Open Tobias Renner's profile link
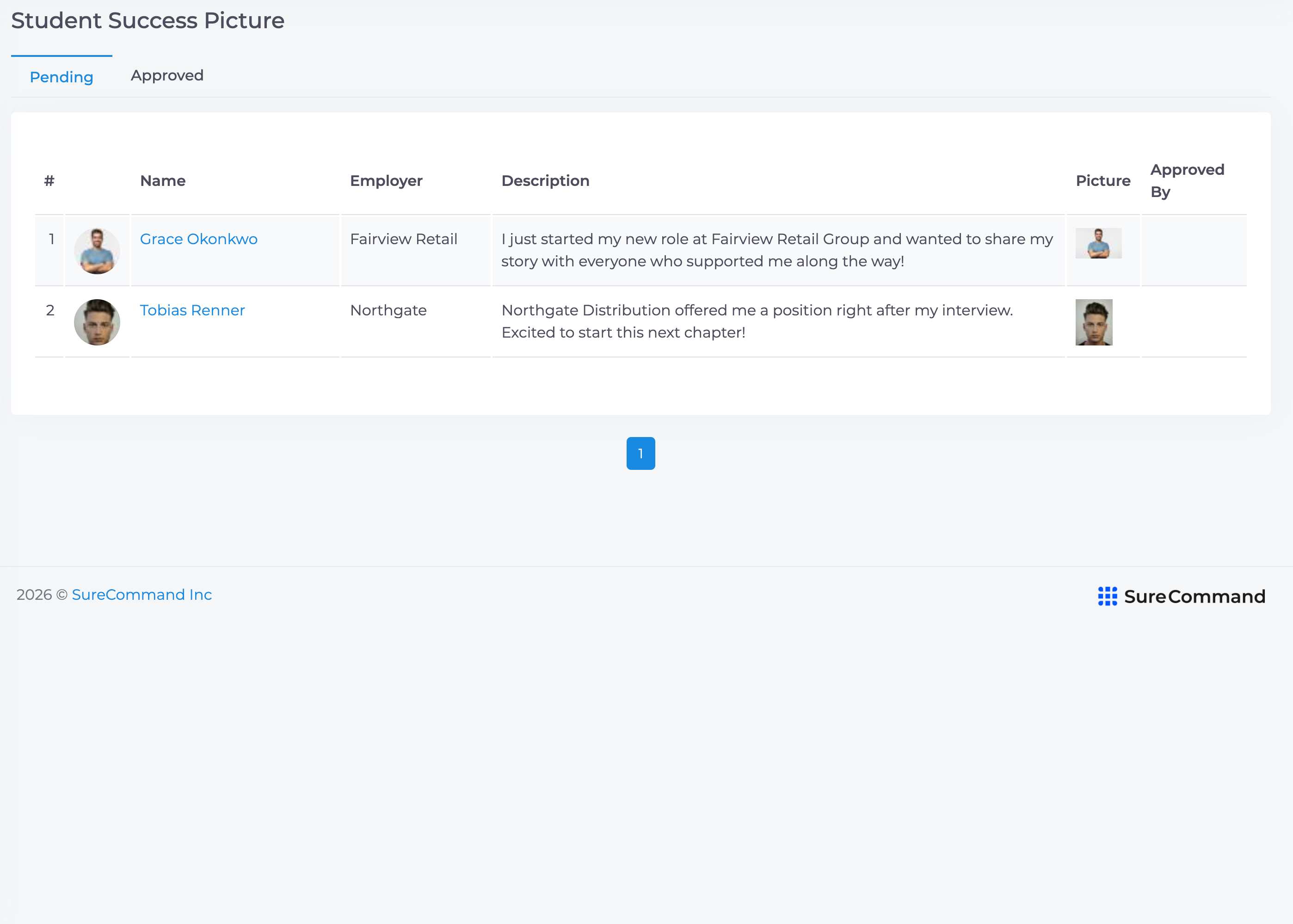The image size is (1293, 924). coord(192,310)
